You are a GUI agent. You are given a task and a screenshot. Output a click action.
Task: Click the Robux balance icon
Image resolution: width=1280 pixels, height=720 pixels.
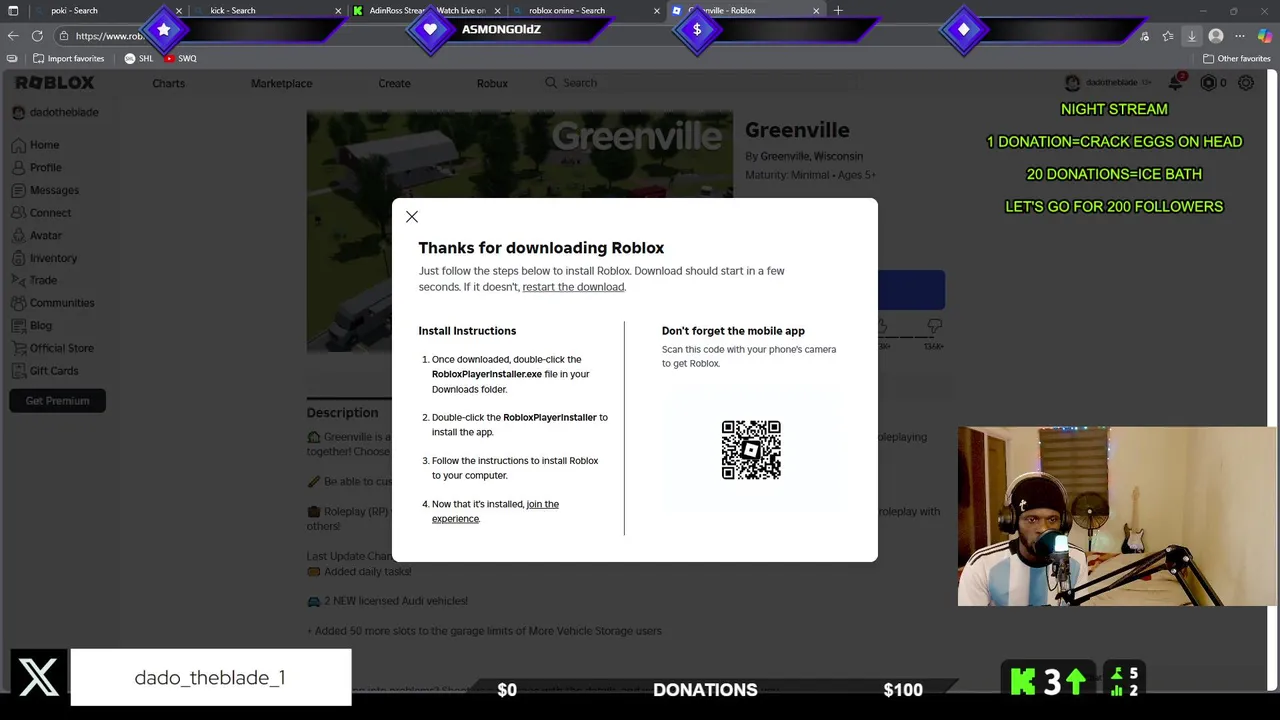[x=1208, y=83]
